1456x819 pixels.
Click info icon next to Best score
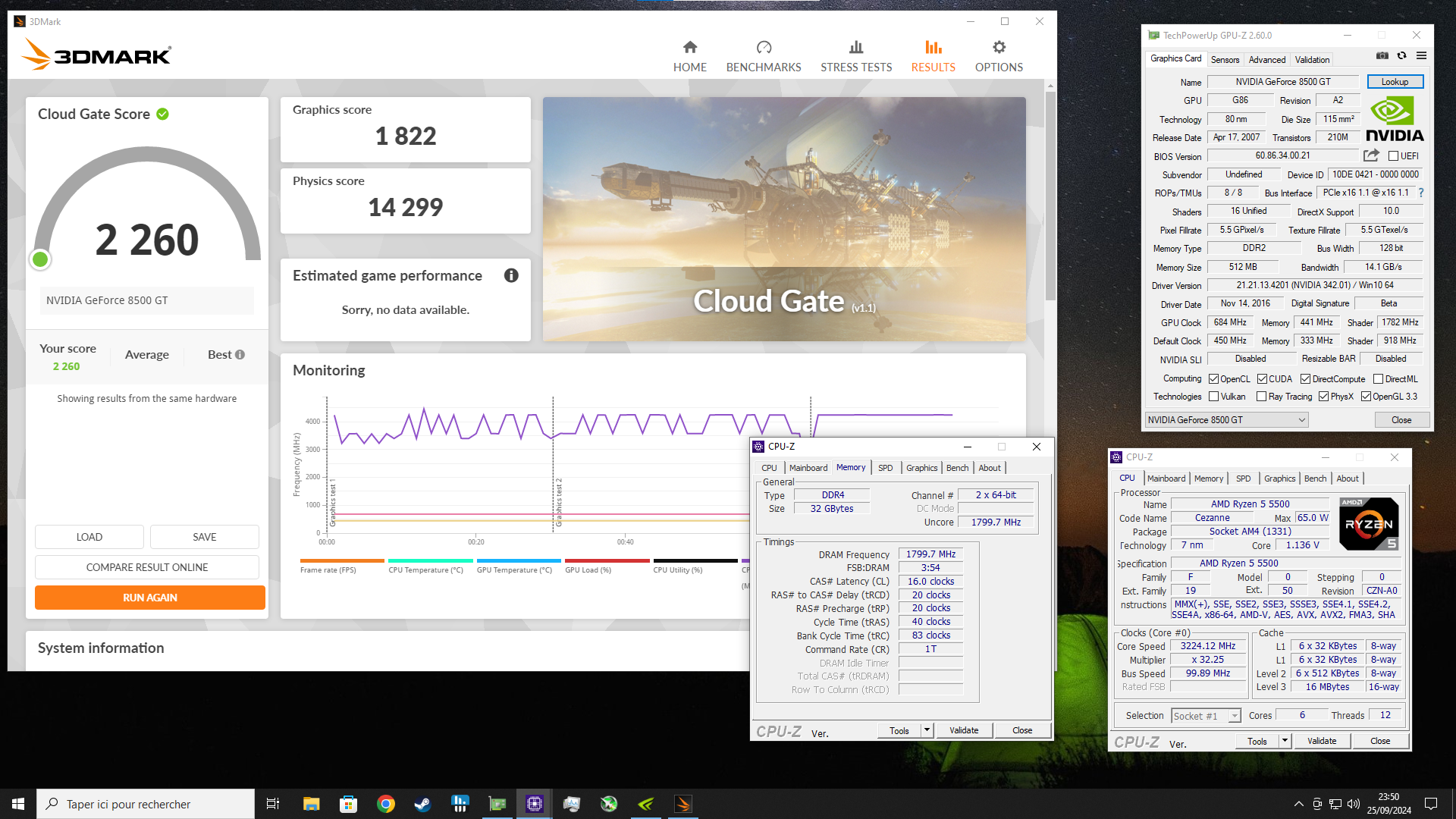click(240, 354)
